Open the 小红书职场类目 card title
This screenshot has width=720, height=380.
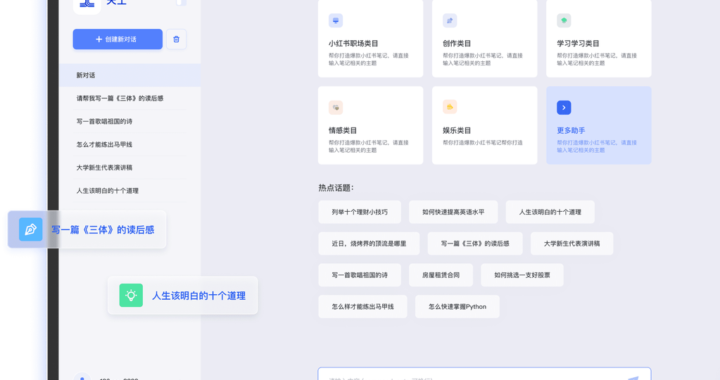[x=353, y=44]
